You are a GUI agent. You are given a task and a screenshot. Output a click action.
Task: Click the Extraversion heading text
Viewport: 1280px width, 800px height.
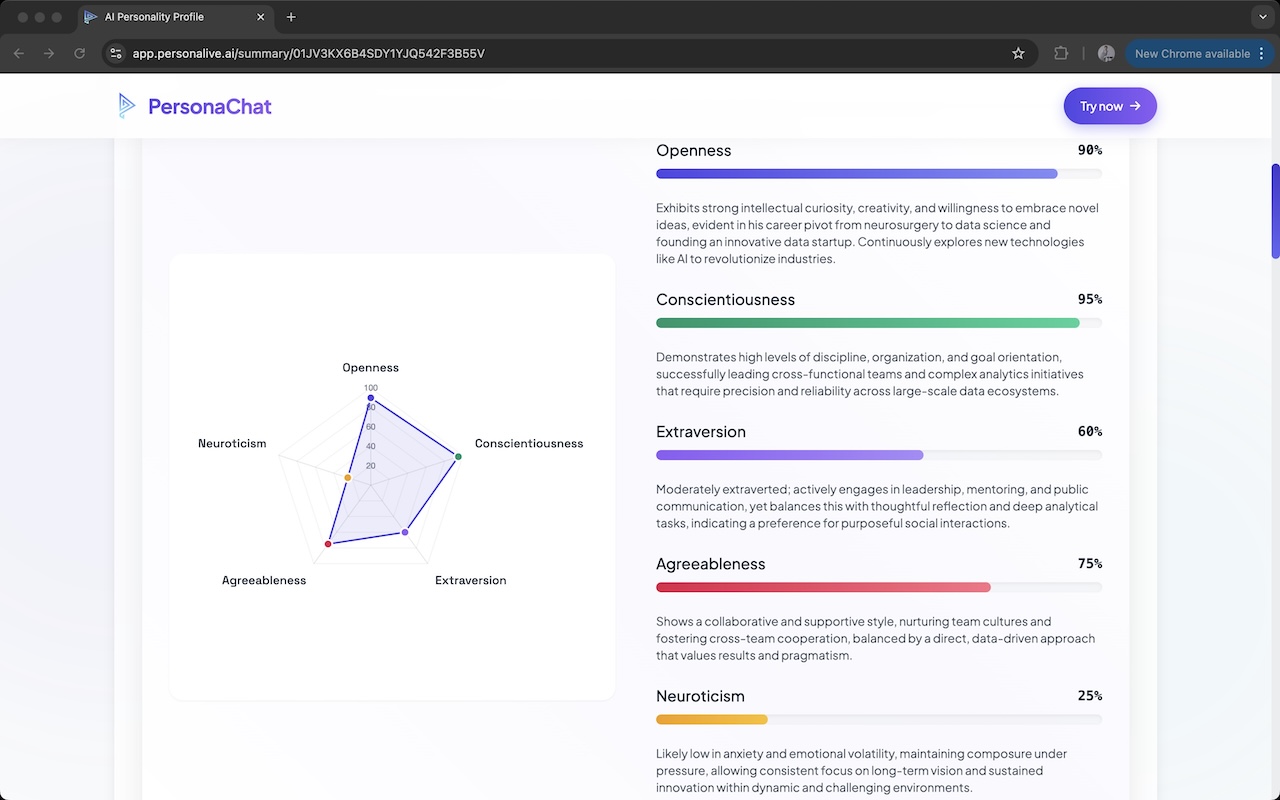pyautogui.click(x=701, y=431)
